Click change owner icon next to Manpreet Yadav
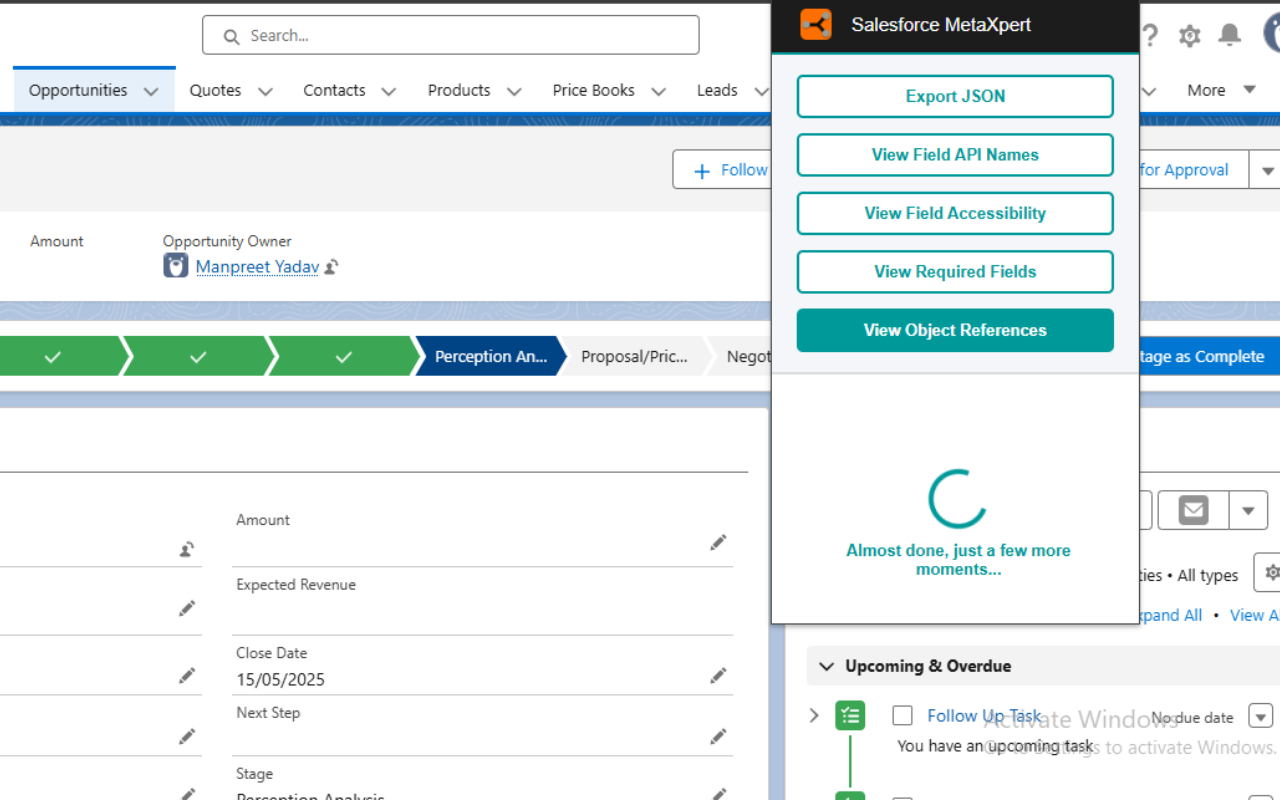 pyautogui.click(x=331, y=267)
